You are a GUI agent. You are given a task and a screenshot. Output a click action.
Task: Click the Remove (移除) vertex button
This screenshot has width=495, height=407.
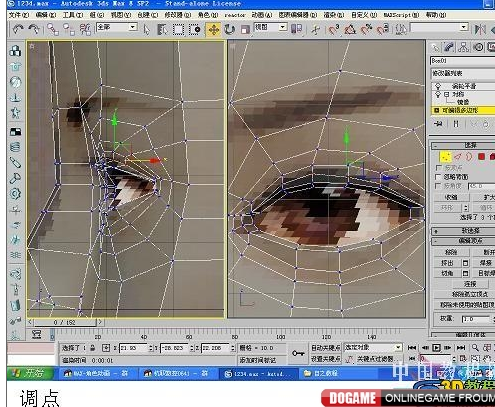click(x=451, y=252)
